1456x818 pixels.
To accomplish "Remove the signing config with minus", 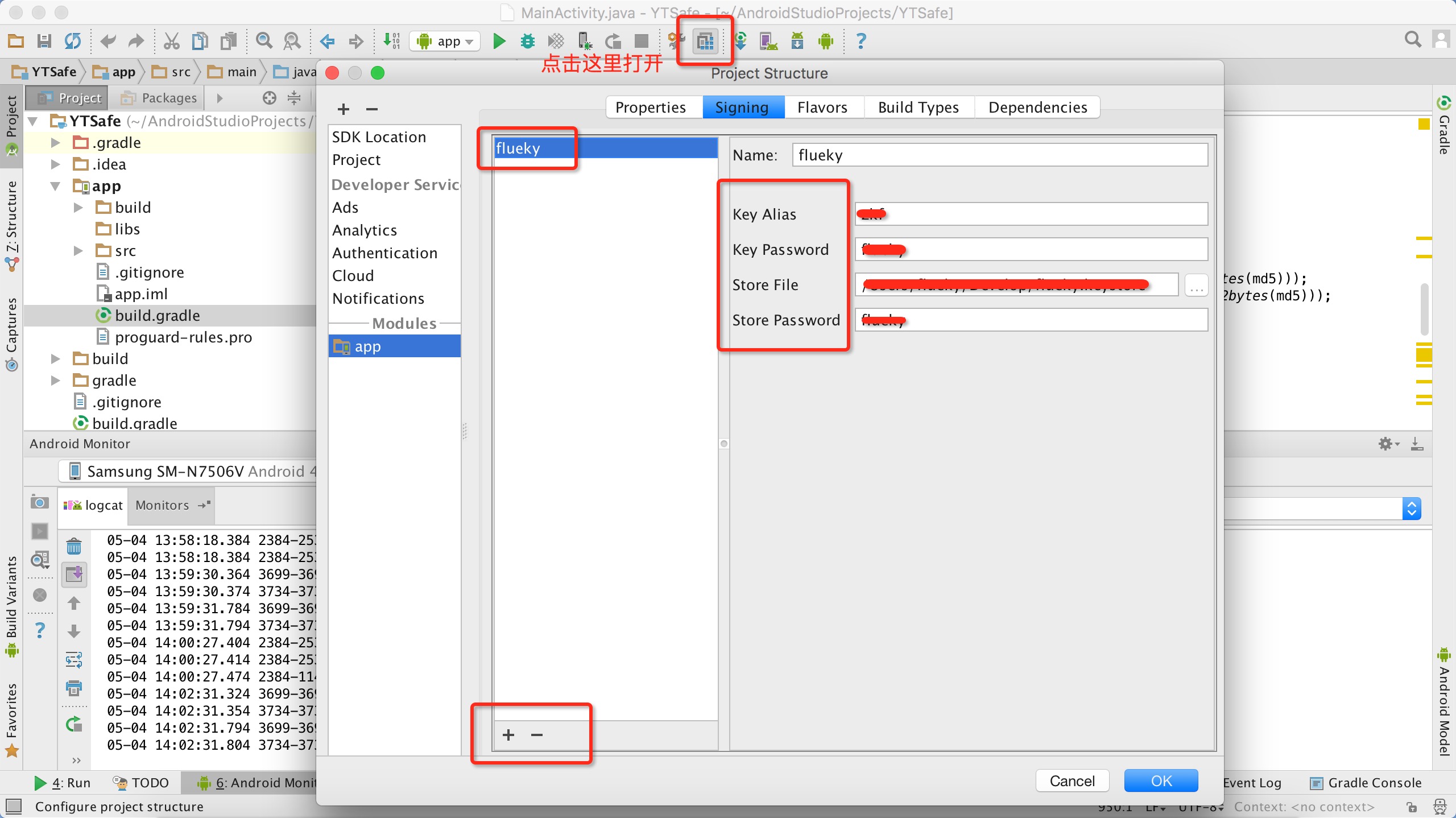I will [x=537, y=734].
